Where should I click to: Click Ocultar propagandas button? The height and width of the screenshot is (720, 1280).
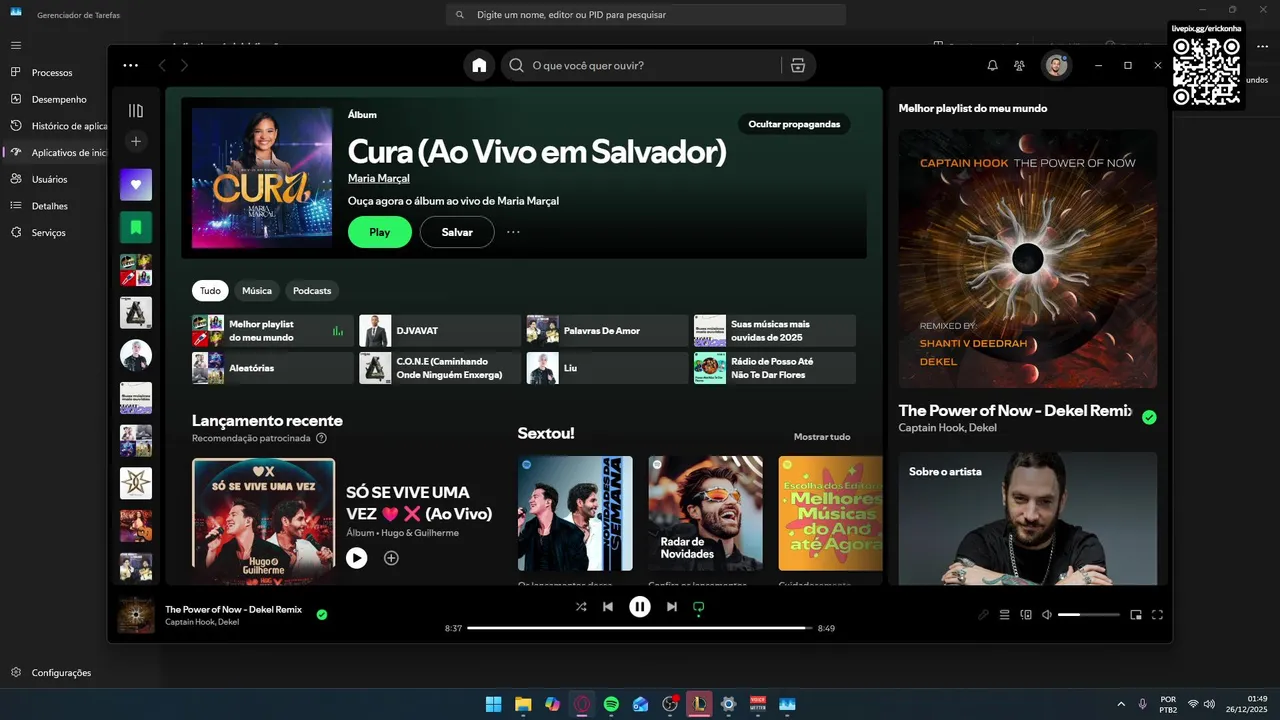coord(794,124)
